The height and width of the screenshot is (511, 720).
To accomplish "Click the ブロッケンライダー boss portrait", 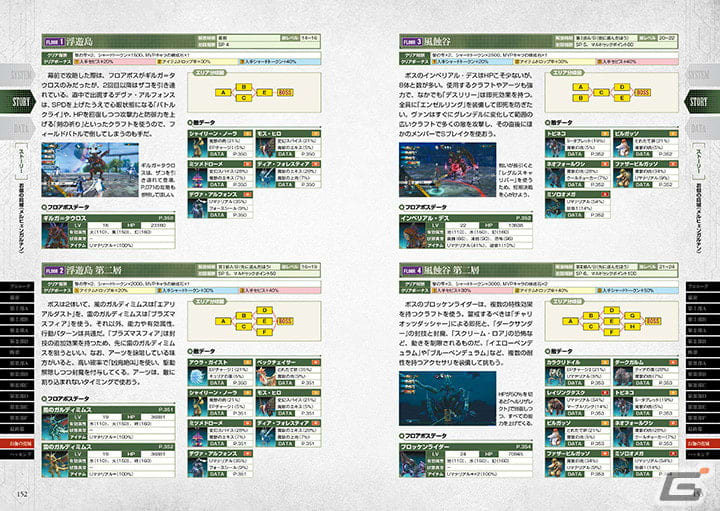I will (x=412, y=464).
